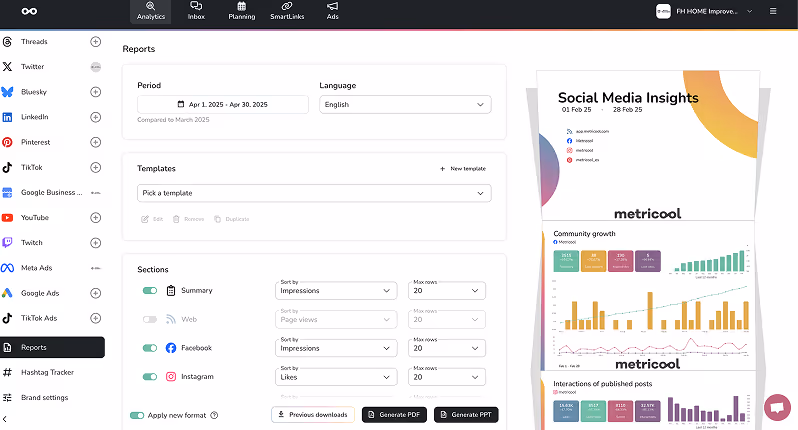Switch to the Inbox tab

[196, 11]
